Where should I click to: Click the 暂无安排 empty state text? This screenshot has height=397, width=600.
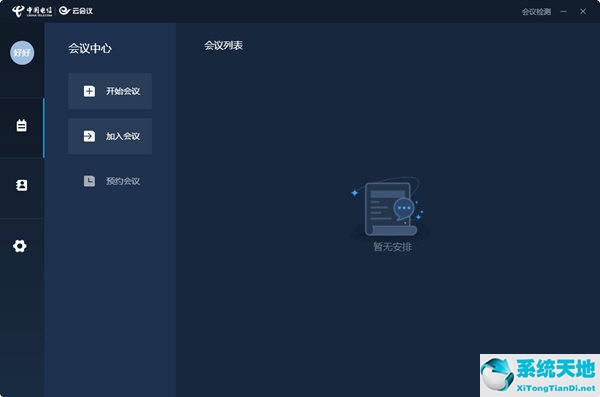click(392, 247)
